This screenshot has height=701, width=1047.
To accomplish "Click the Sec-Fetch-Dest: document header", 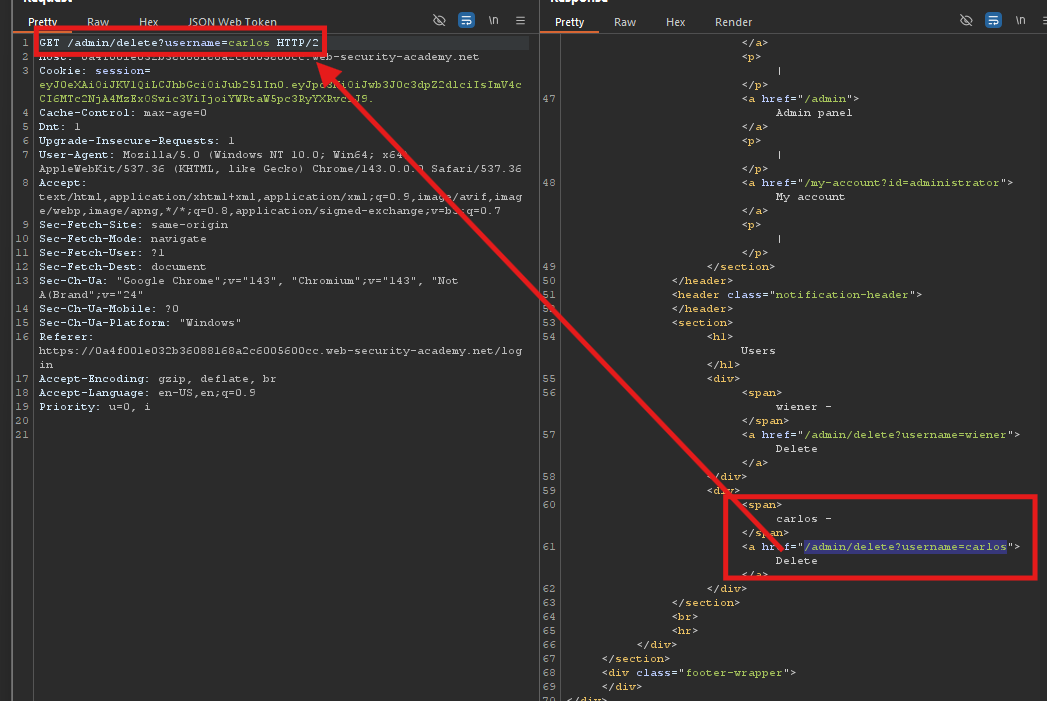I will [x=122, y=267].
